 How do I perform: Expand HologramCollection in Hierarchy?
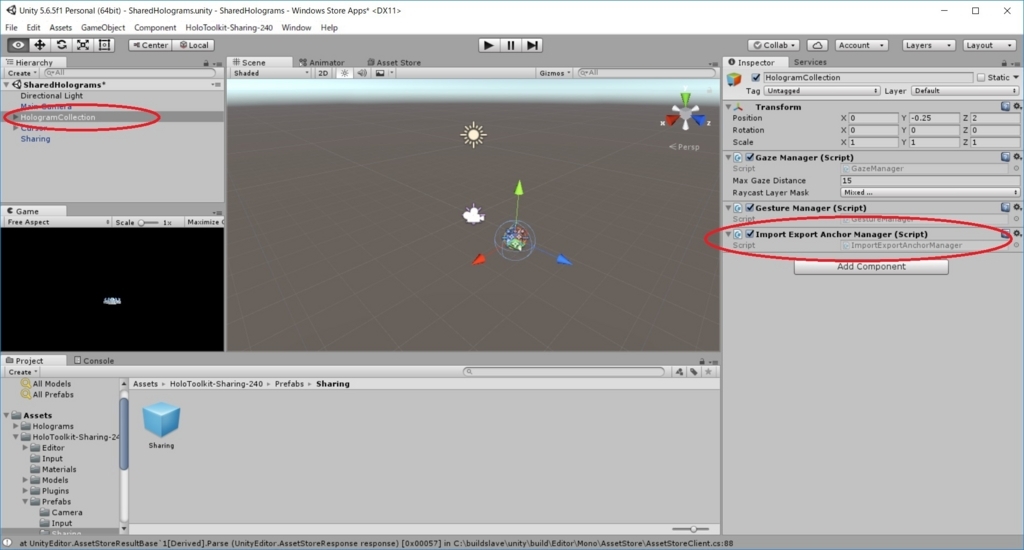pos(16,118)
